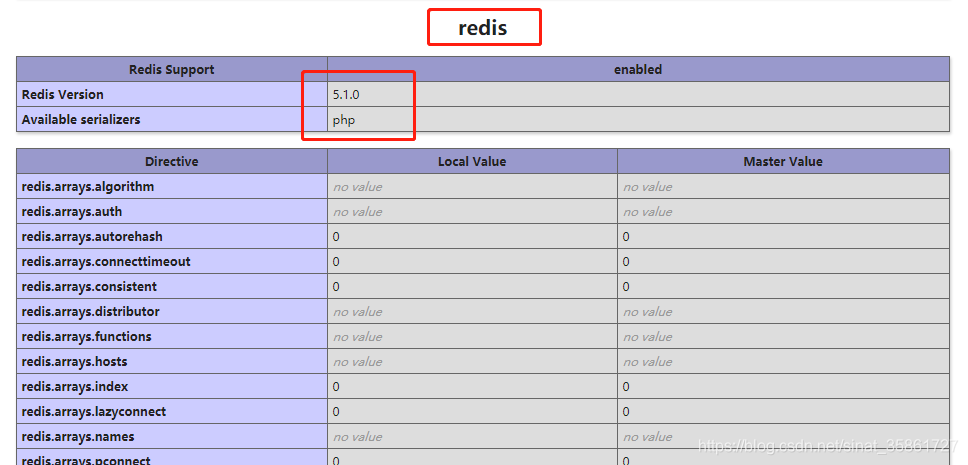Click master value 0 of redis.arrays.autorehash
The image size is (968, 465).
[x=626, y=237]
